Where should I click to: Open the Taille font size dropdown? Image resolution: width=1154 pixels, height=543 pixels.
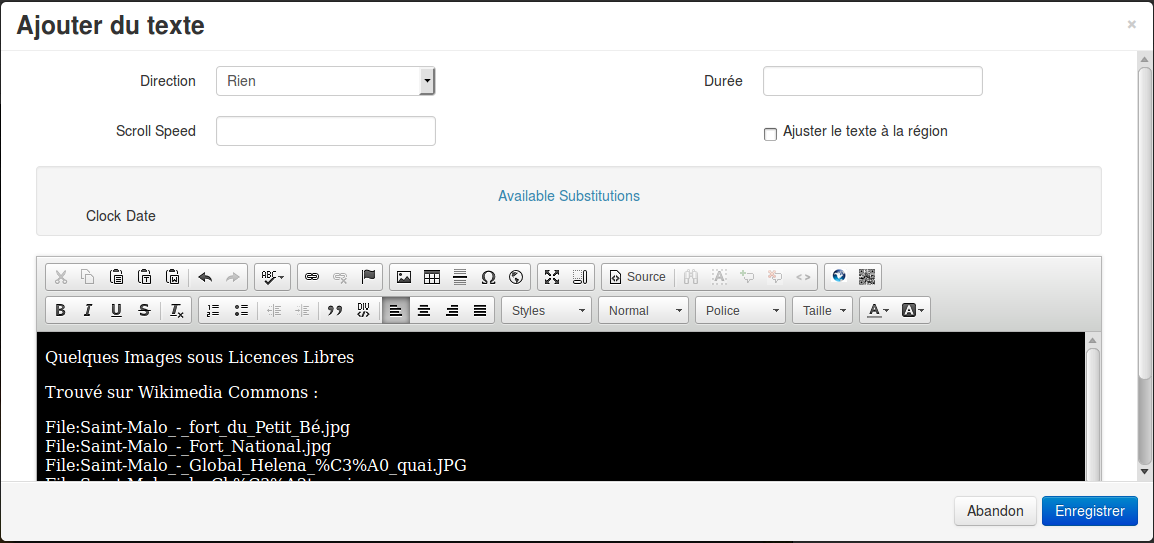[x=822, y=310]
